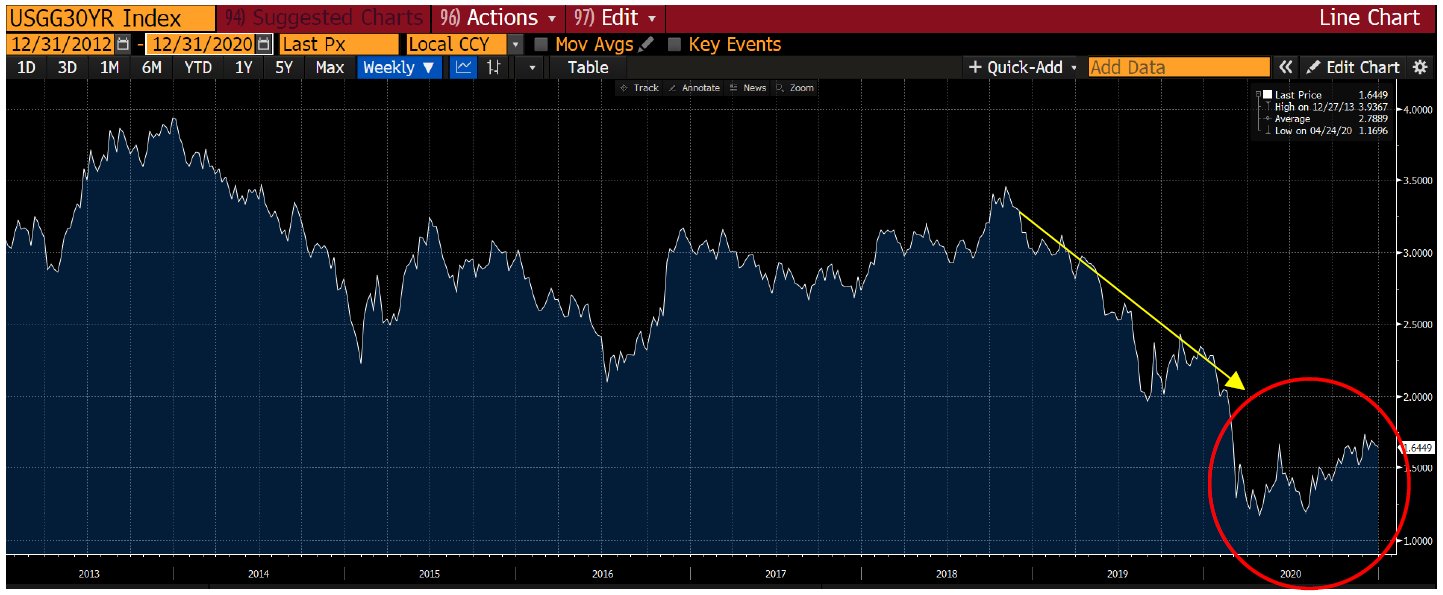Viewport: 1443px width, 595px height.
Task: Collapse panel with double-chevron icon
Action: (x=1286, y=67)
